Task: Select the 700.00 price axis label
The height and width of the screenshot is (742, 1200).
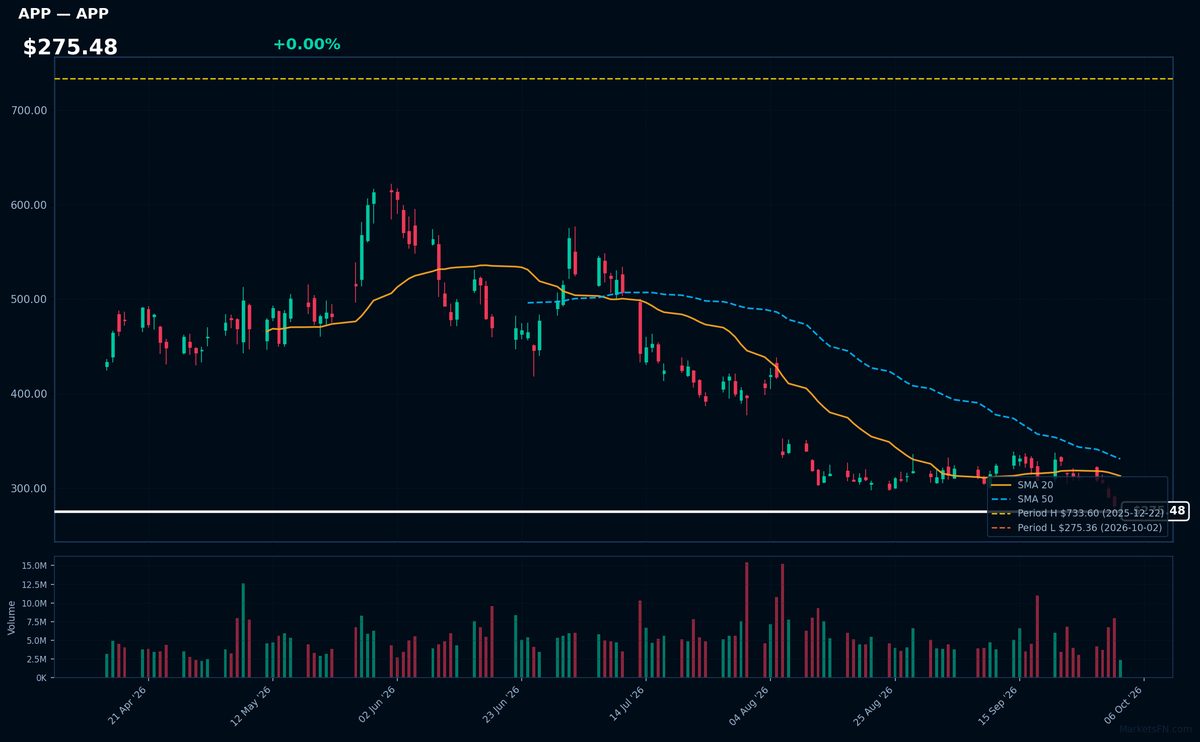Action: click(x=29, y=111)
